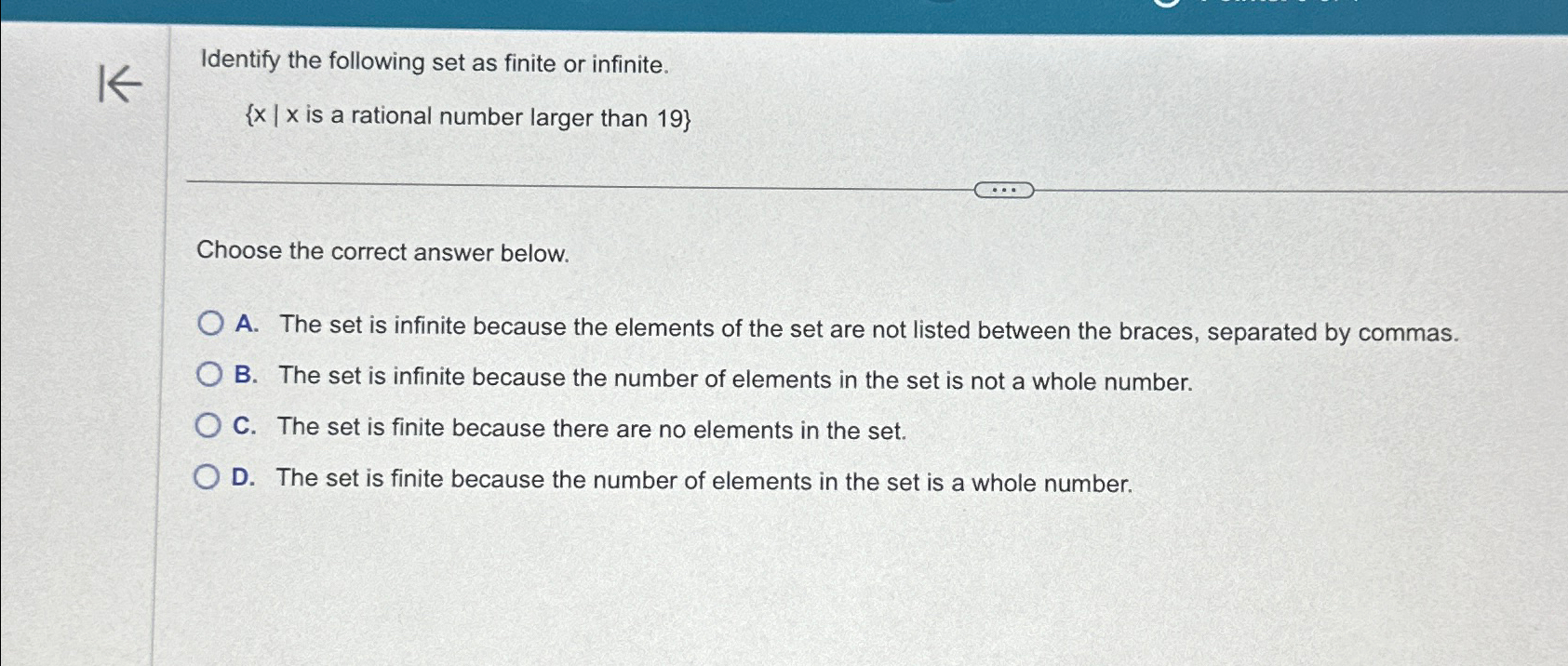The width and height of the screenshot is (1568, 666).
Task: Select answer choice A
Action: [209, 323]
